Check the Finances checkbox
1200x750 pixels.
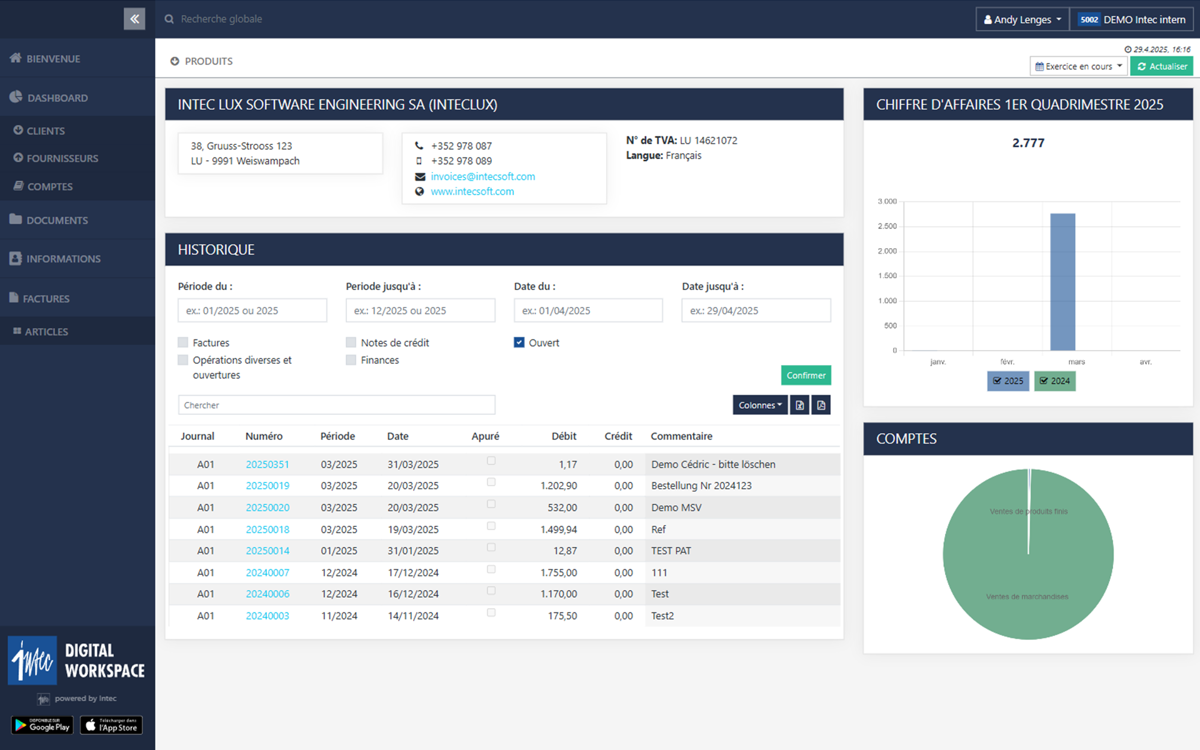coord(351,360)
